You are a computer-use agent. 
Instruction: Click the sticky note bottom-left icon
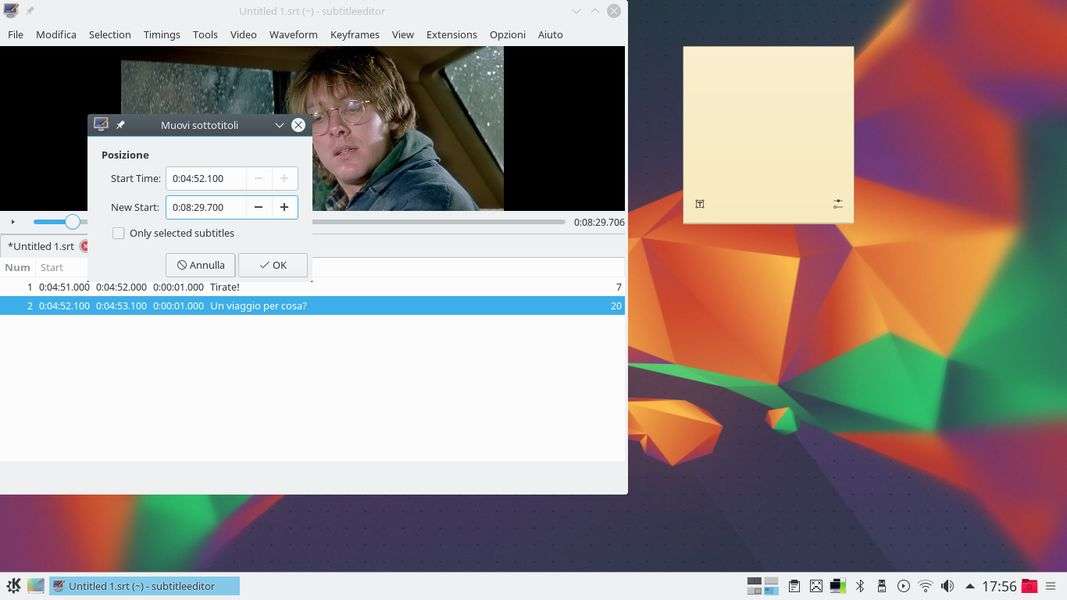(x=700, y=204)
